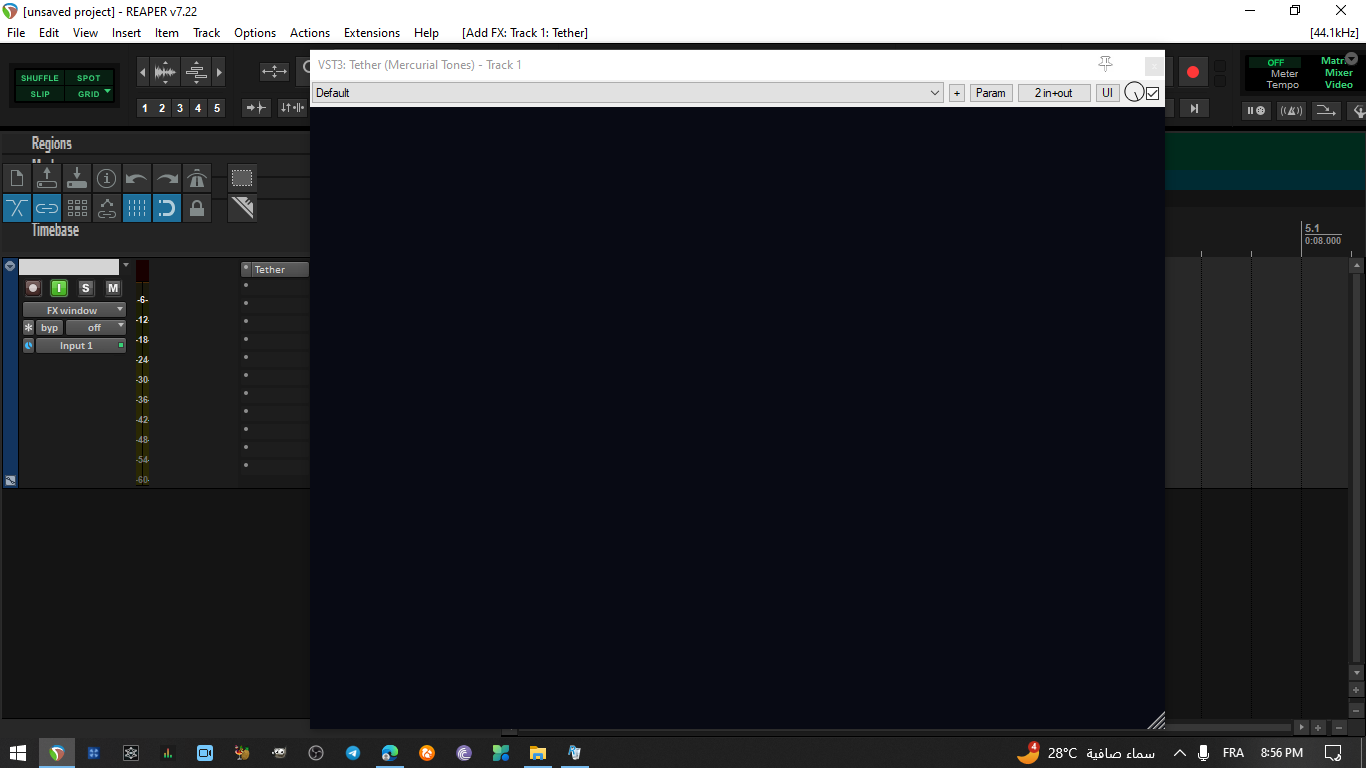1366x768 pixels.
Task: Open the Edit menu
Action: click(x=49, y=33)
